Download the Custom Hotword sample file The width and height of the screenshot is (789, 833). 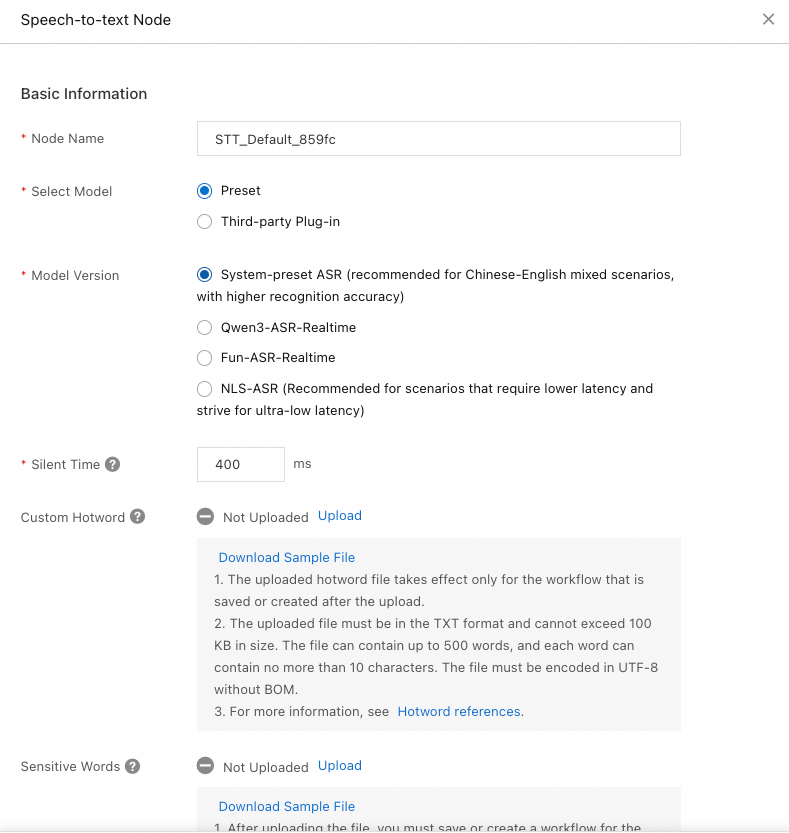[x=286, y=558]
